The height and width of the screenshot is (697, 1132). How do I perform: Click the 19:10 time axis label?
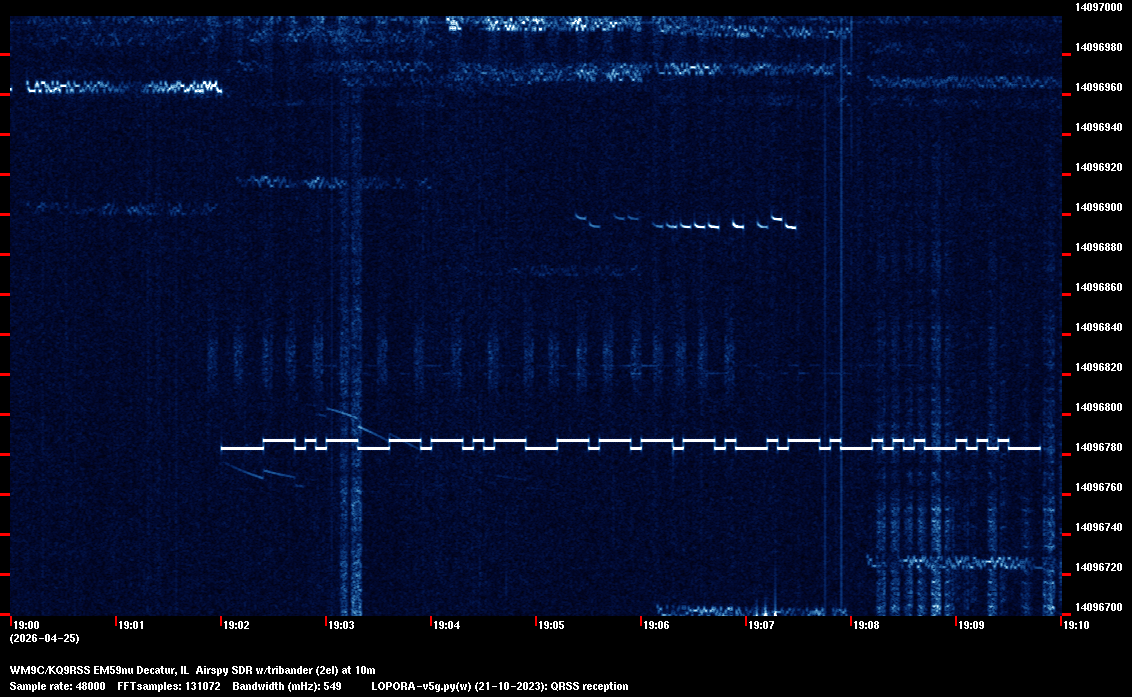1076,625
